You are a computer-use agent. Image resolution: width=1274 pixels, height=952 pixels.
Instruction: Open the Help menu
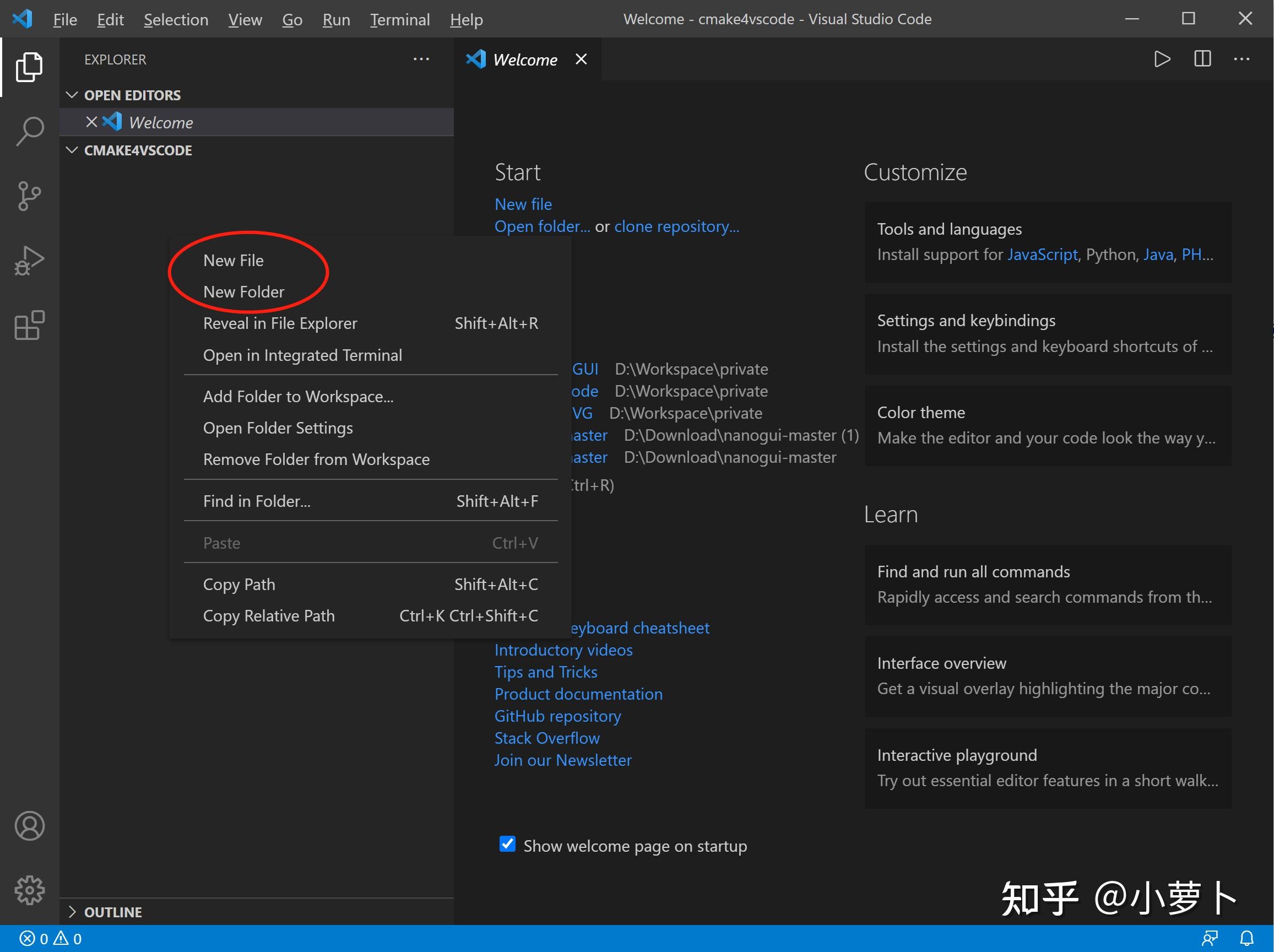[467, 20]
